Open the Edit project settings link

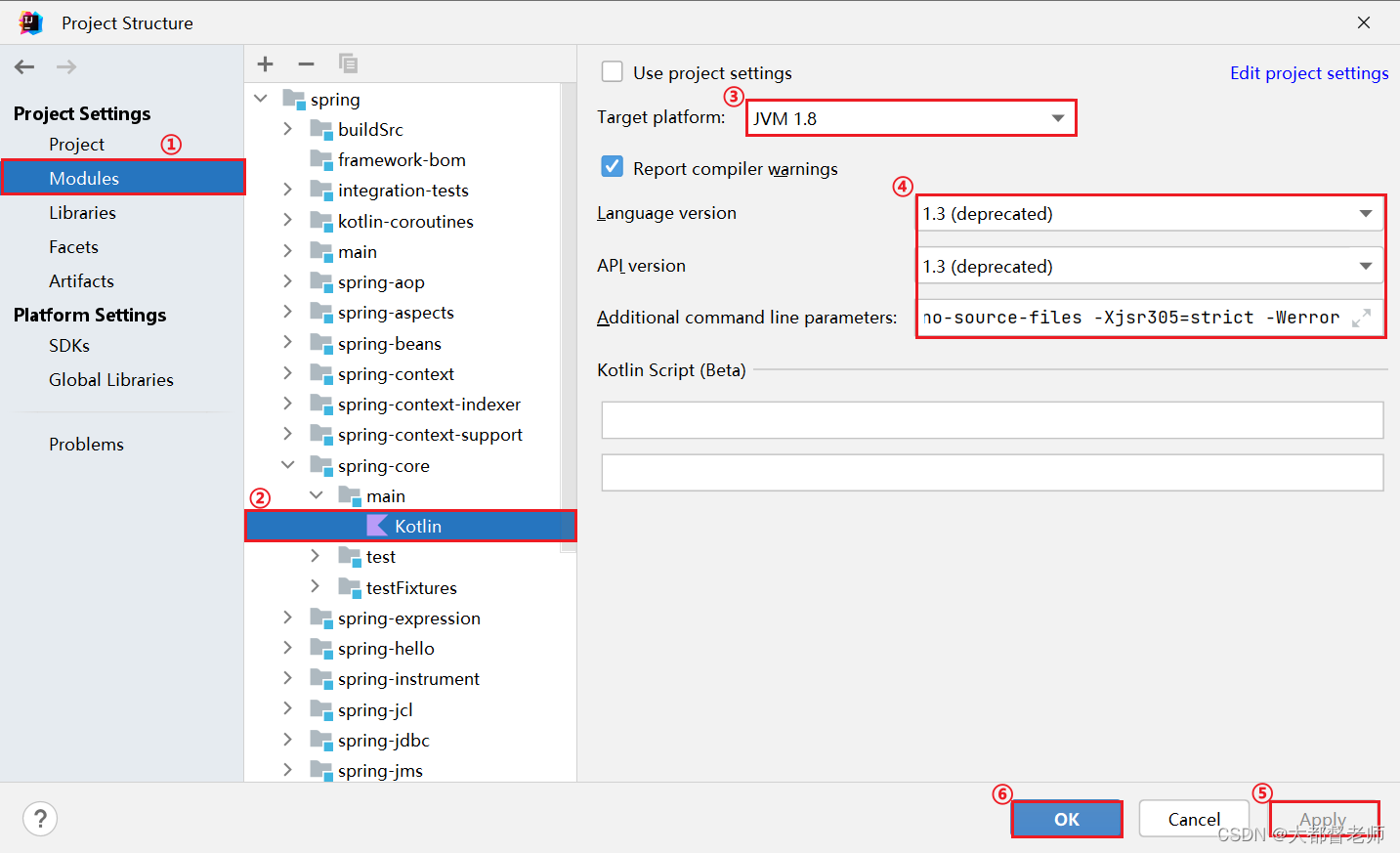tap(1309, 73)
